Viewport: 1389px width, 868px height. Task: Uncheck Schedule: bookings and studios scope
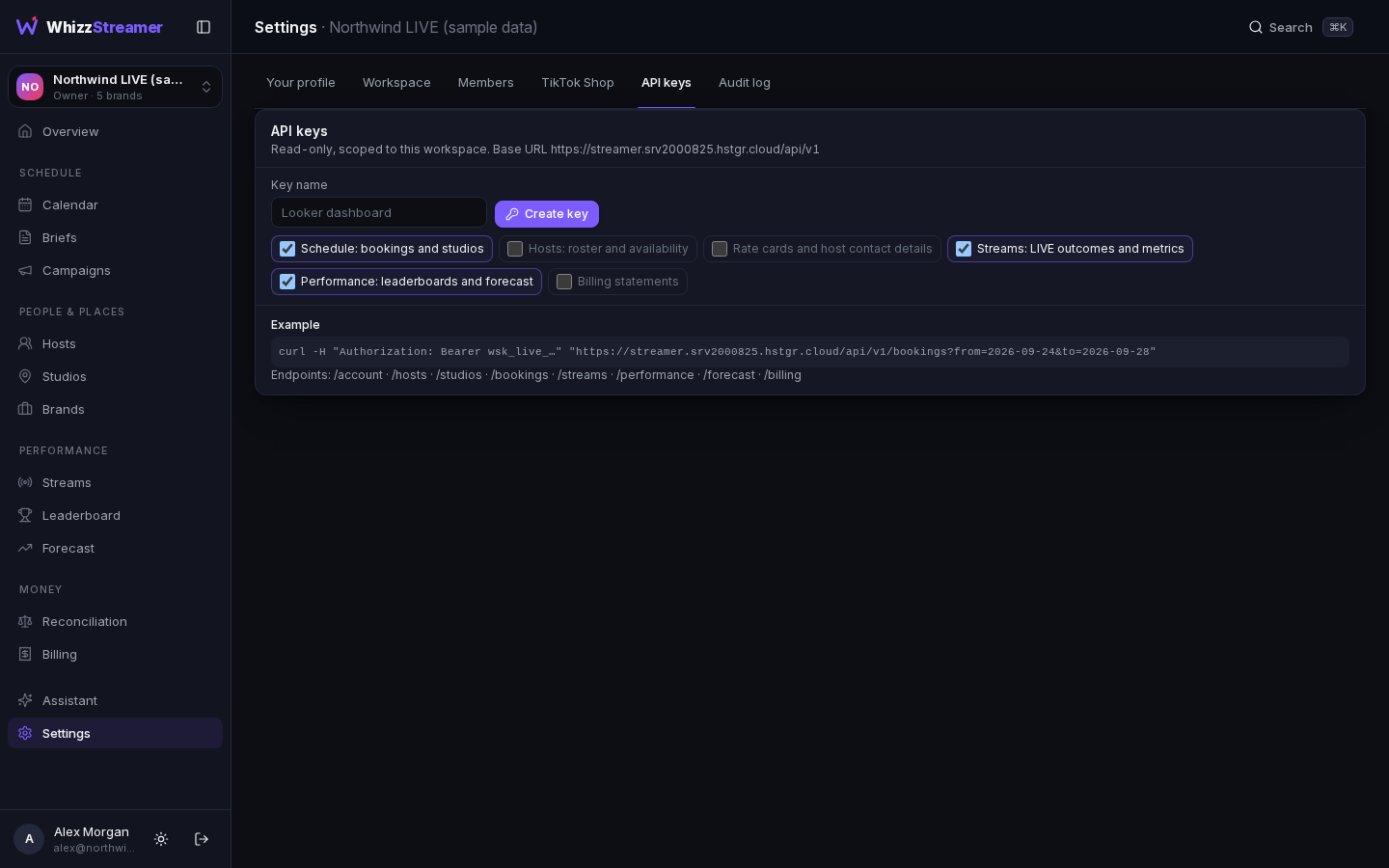(x=287, y=249)
